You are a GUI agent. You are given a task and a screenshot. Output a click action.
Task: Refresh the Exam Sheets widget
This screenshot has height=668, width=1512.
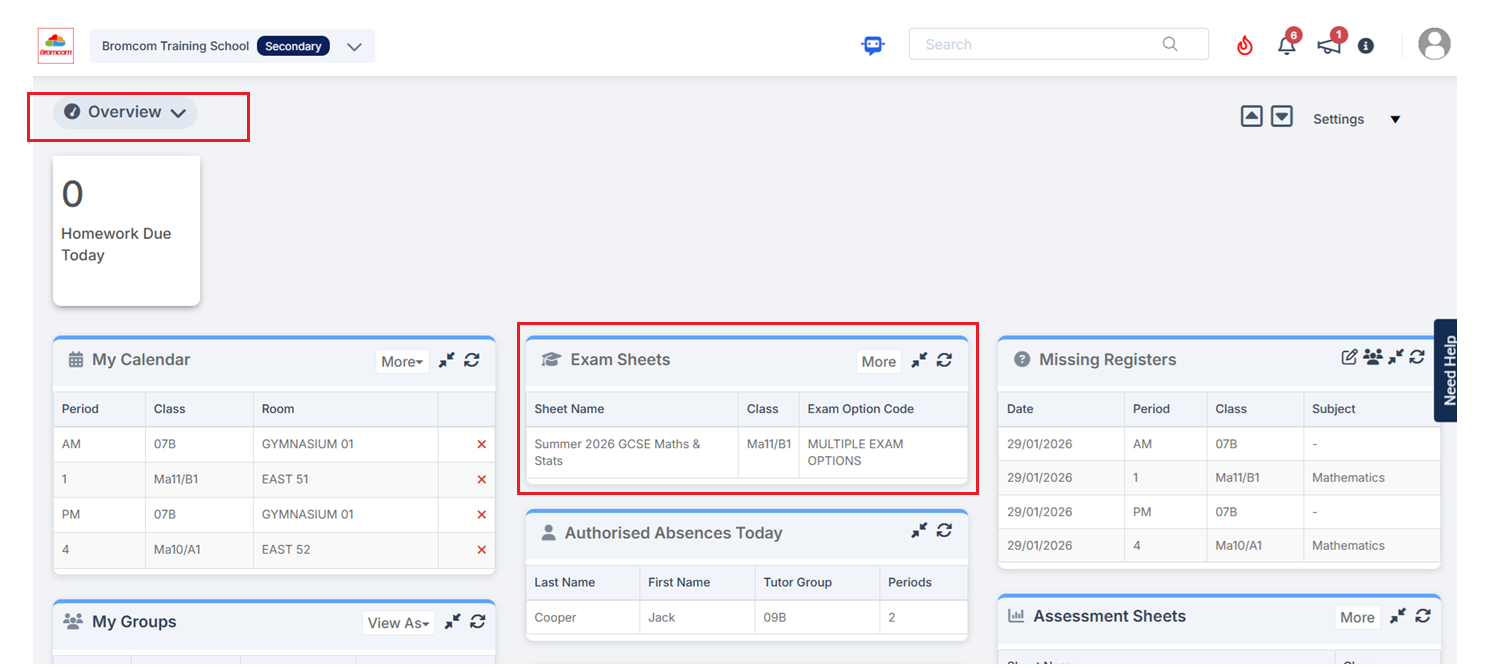point(944,360)
